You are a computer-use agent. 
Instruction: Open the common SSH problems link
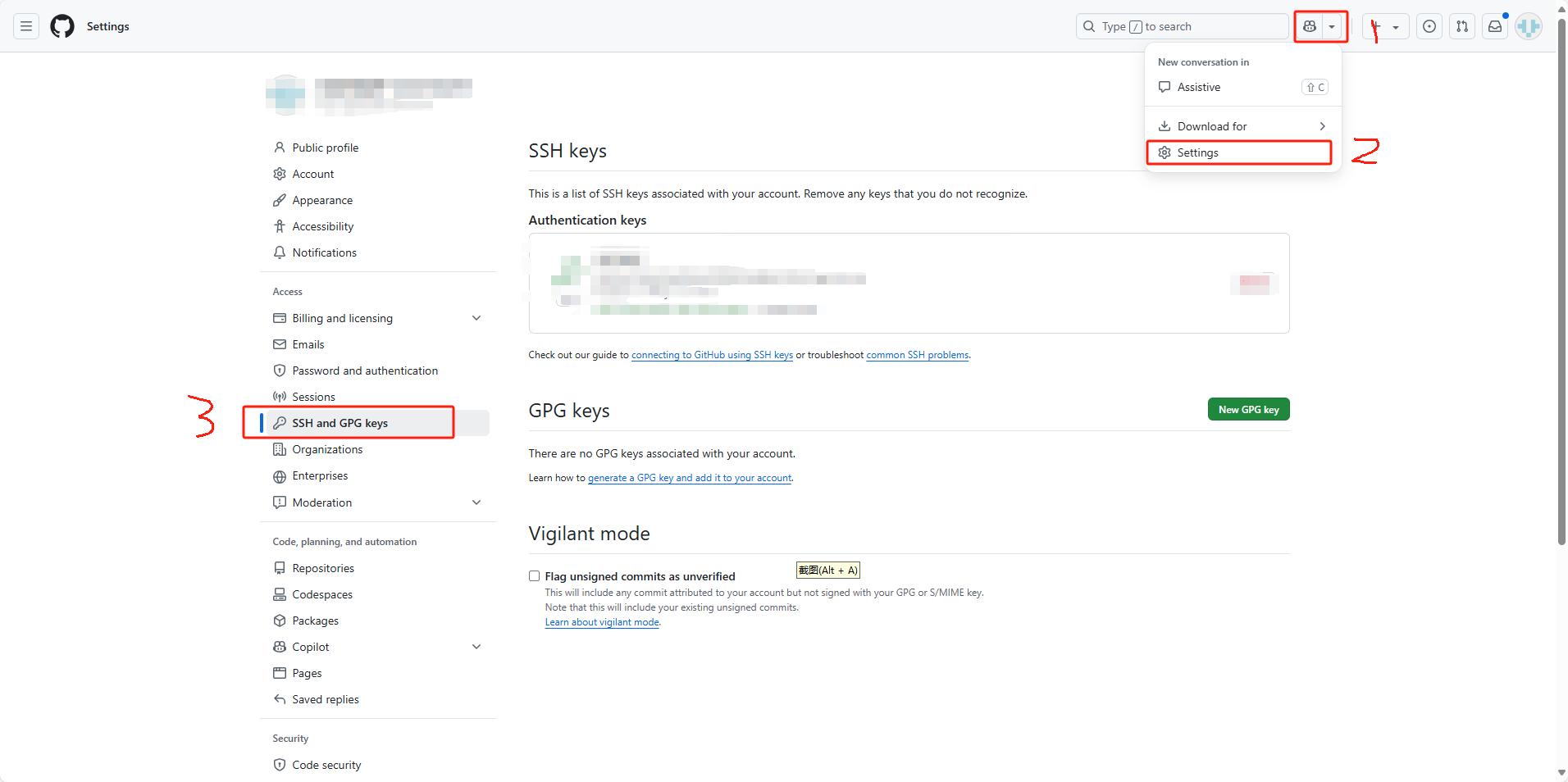[x=917, y=354]
